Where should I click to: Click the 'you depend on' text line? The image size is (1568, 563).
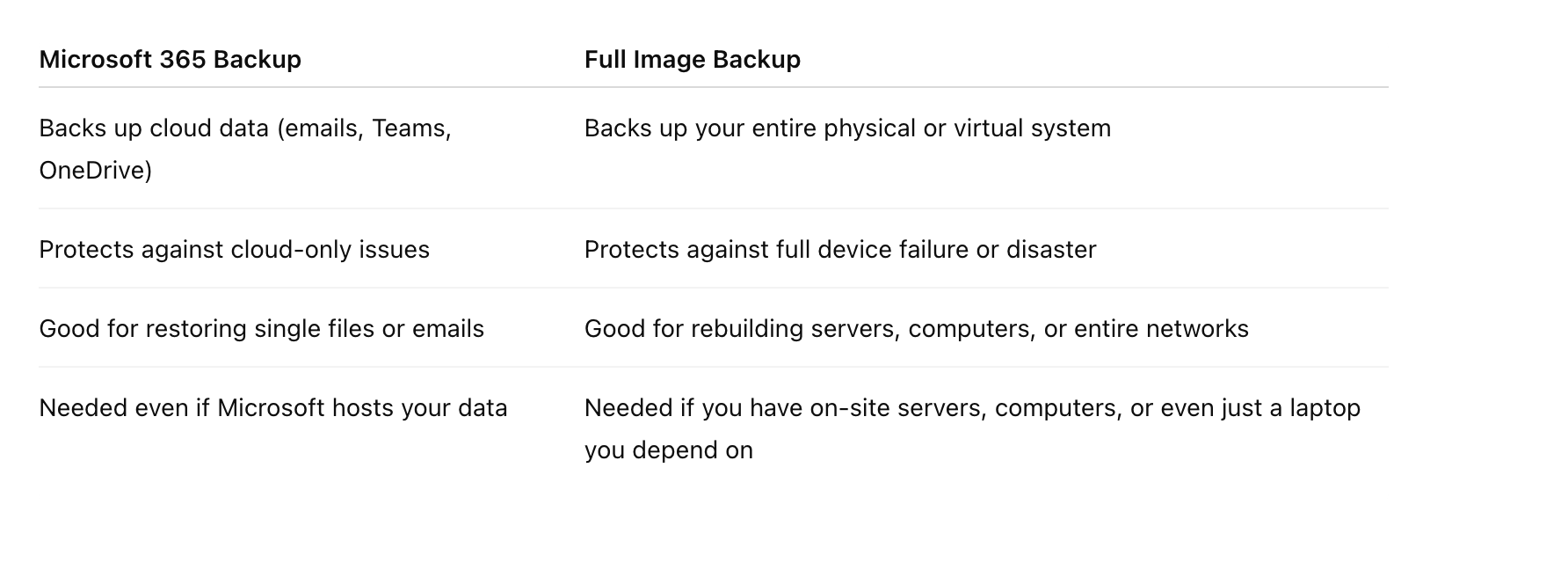(x=669, y=450)
